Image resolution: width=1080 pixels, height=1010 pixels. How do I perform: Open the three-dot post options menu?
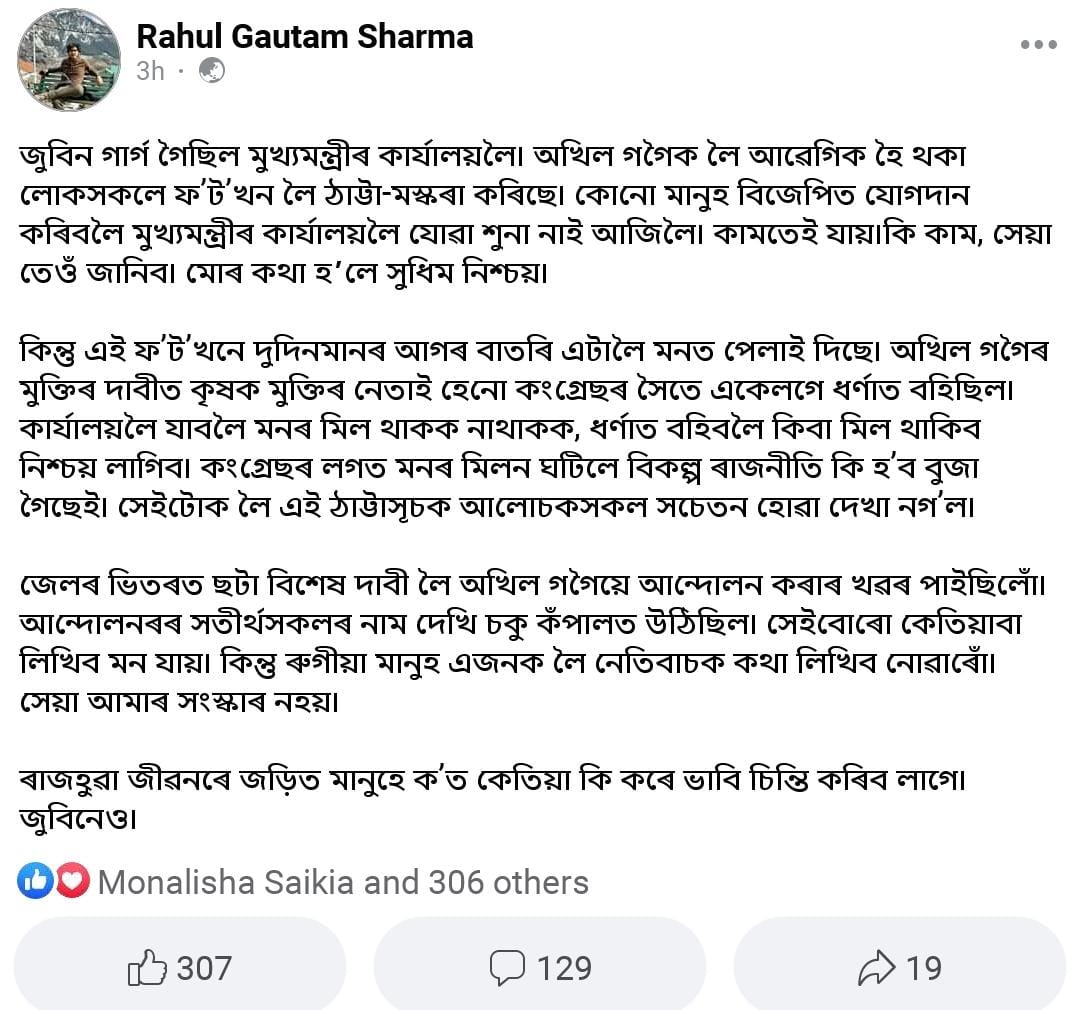(x=1038, y=45)
